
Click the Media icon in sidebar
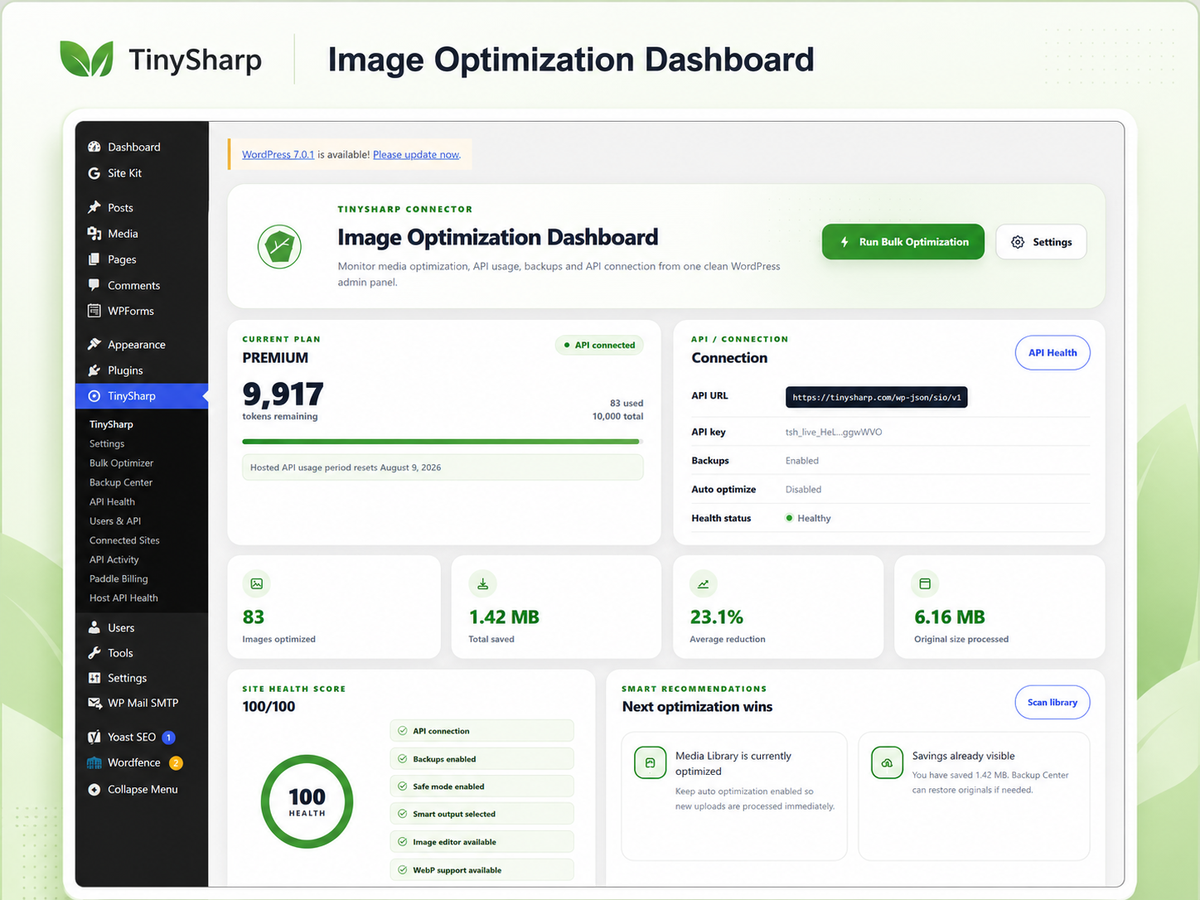point(94,233)
